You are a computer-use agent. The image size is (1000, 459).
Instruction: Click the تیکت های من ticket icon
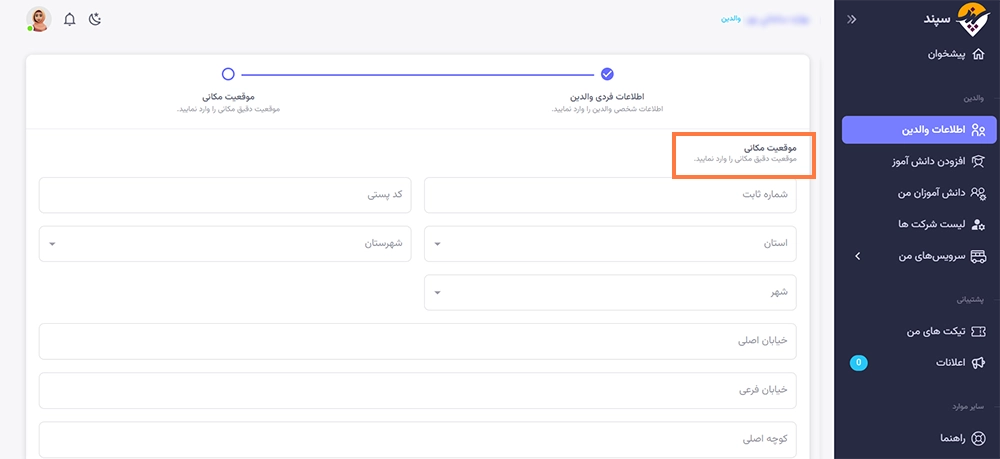[978, 330]
